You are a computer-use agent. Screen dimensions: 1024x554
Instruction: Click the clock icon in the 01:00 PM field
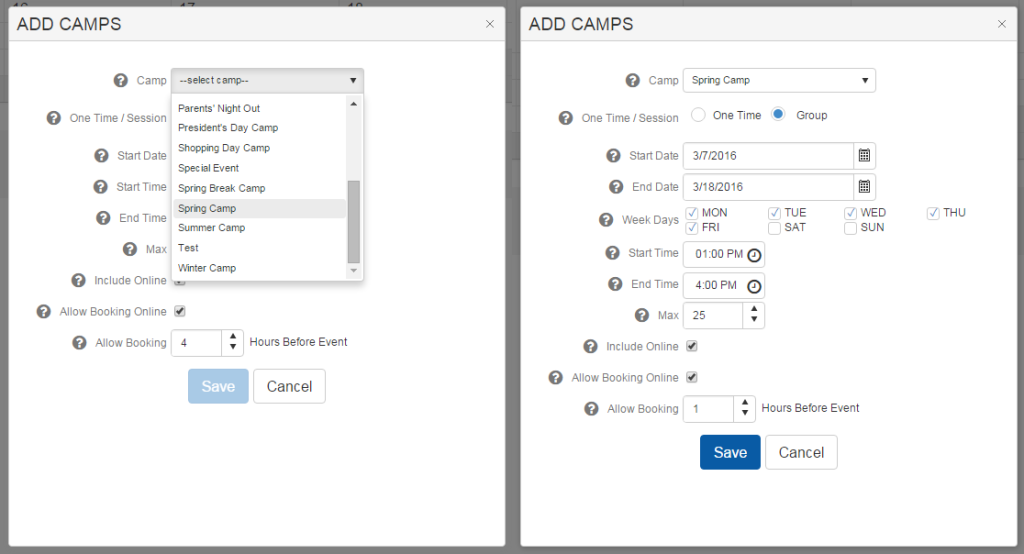(x=754, y=254)
